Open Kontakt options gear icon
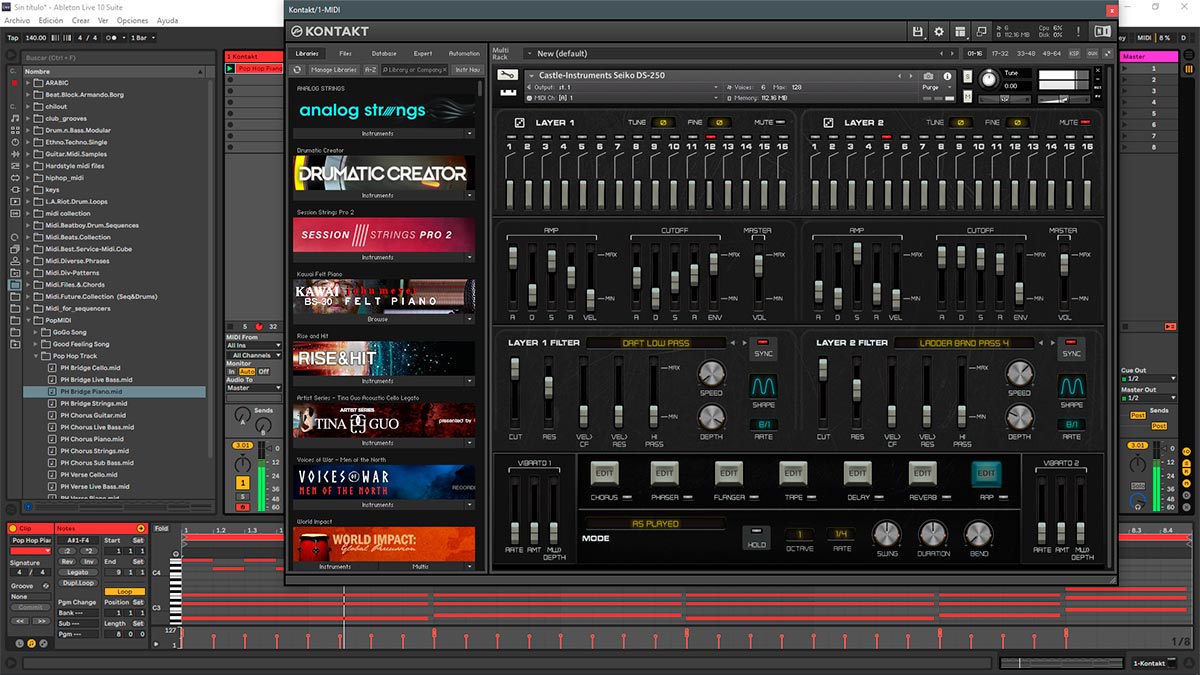 point(940,31)
